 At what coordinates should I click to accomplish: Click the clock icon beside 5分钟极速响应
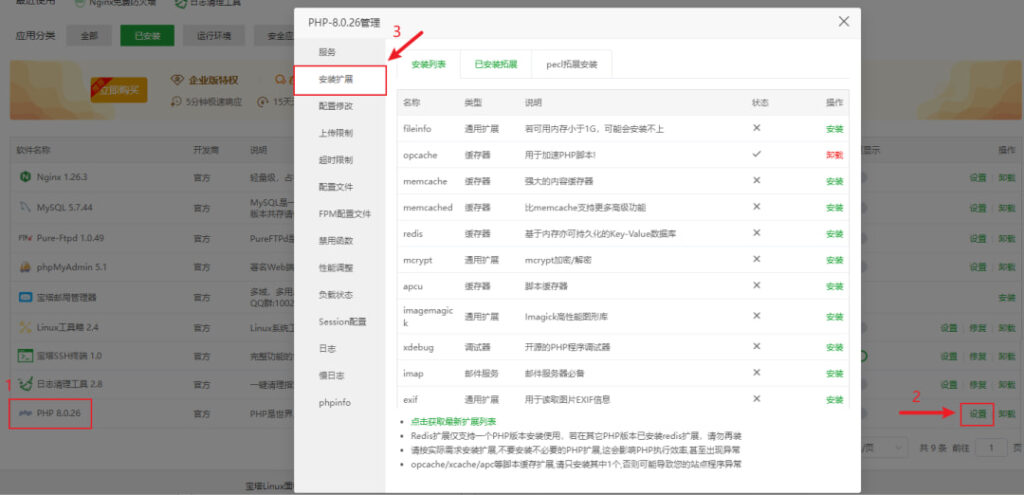click(x=176, y=101)
